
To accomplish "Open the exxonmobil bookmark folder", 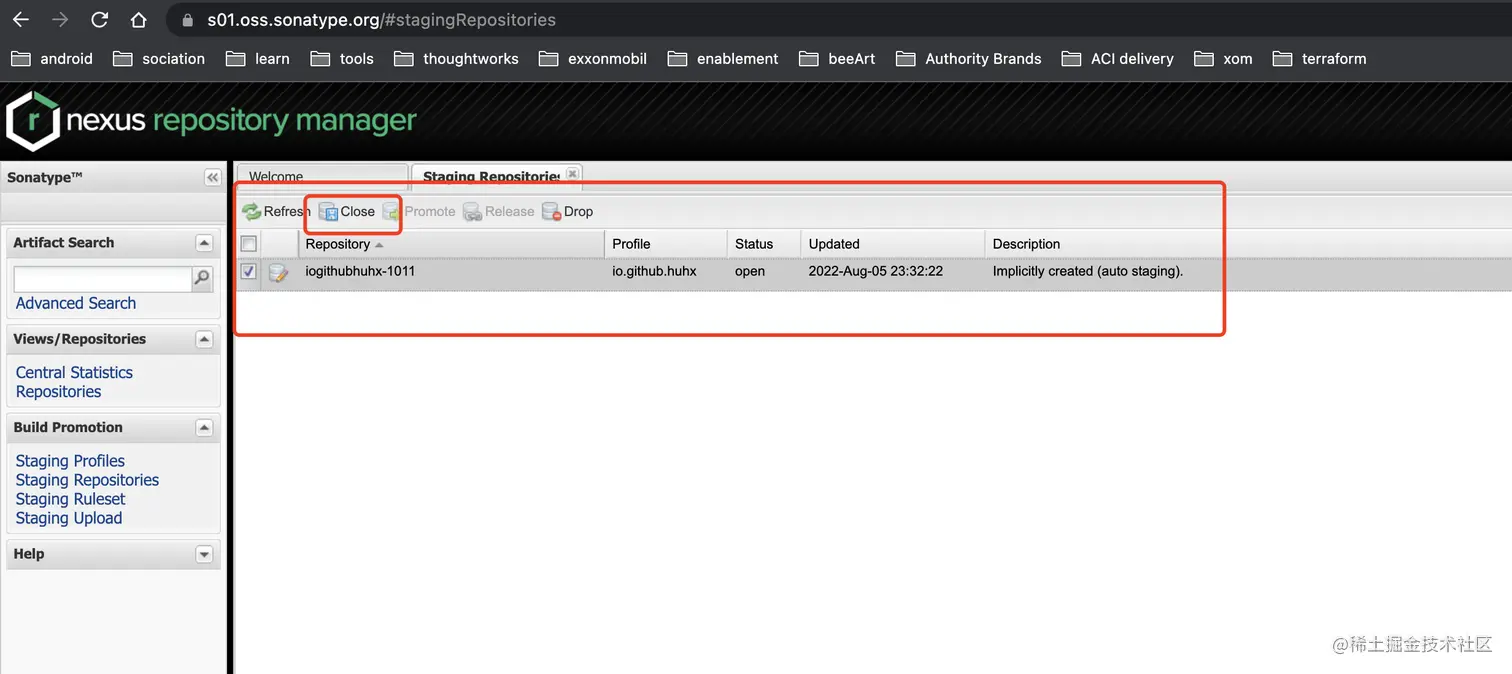I will tap(593, 59).
